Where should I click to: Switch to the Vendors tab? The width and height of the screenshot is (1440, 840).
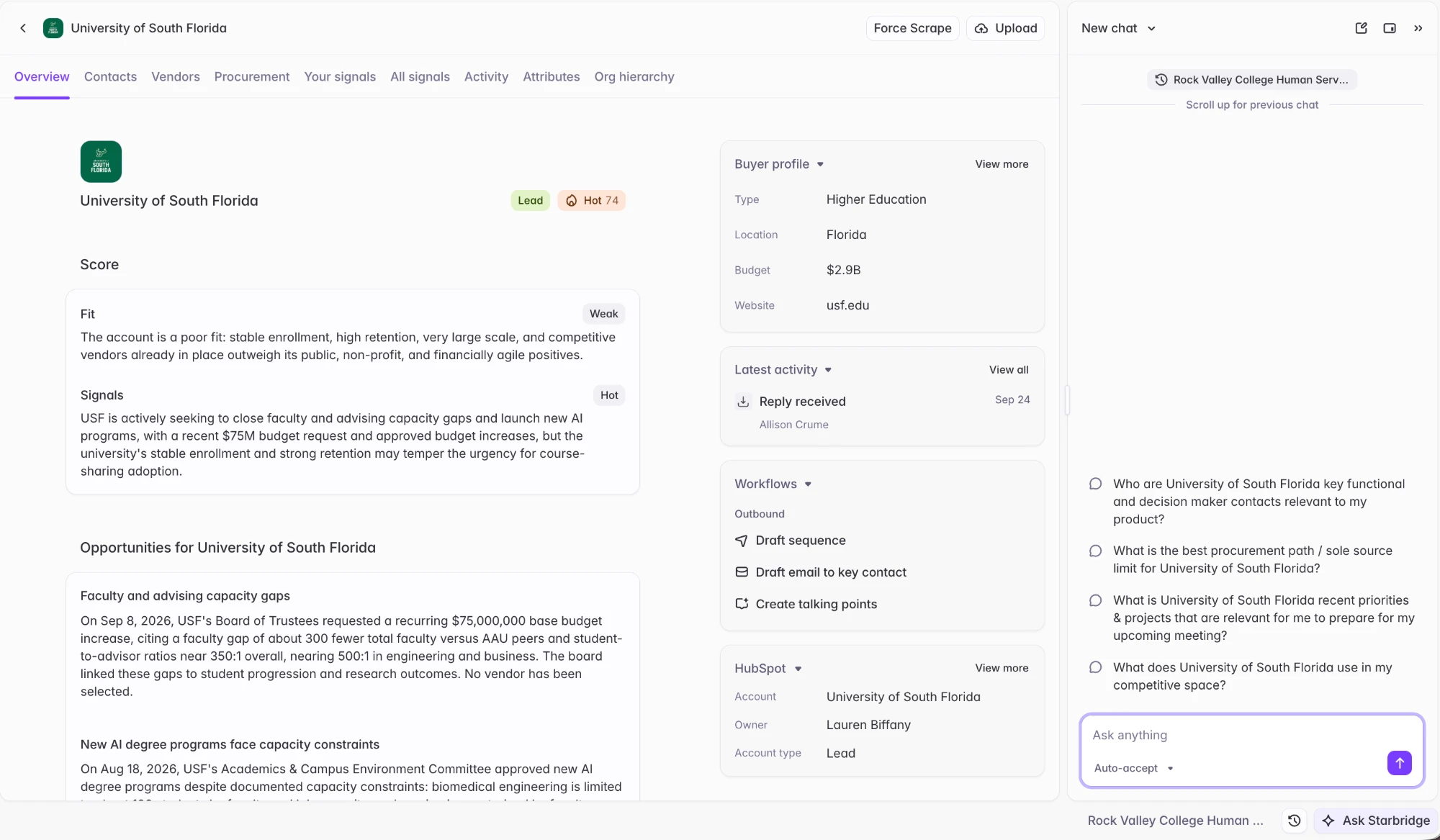pos(176,76)
